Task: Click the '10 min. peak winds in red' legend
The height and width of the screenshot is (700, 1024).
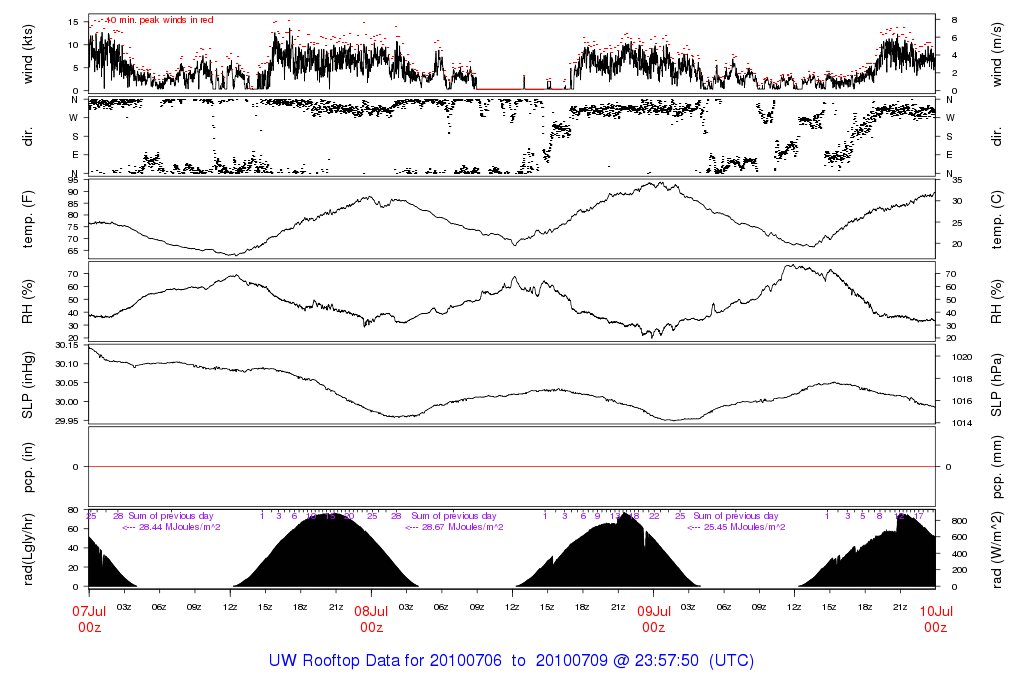Action: (x=159, y=20)
